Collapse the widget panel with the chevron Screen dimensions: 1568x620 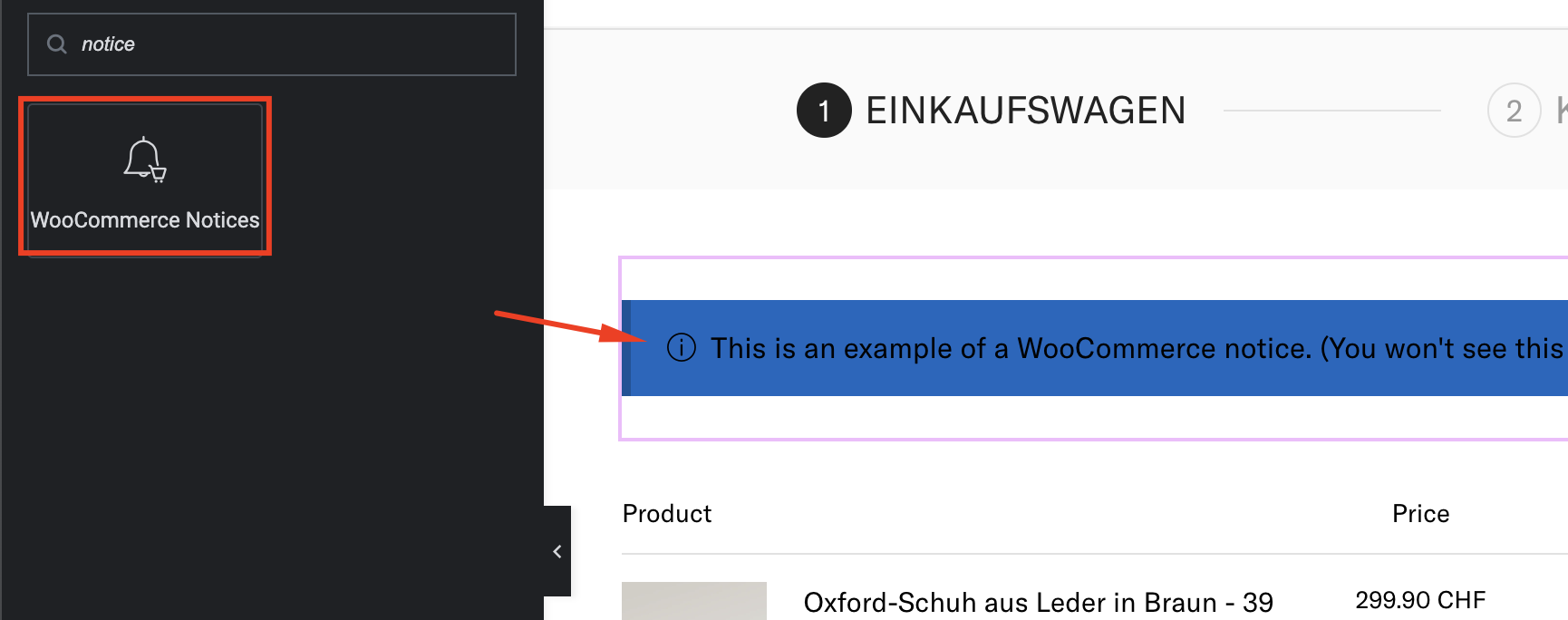point(557,551)
